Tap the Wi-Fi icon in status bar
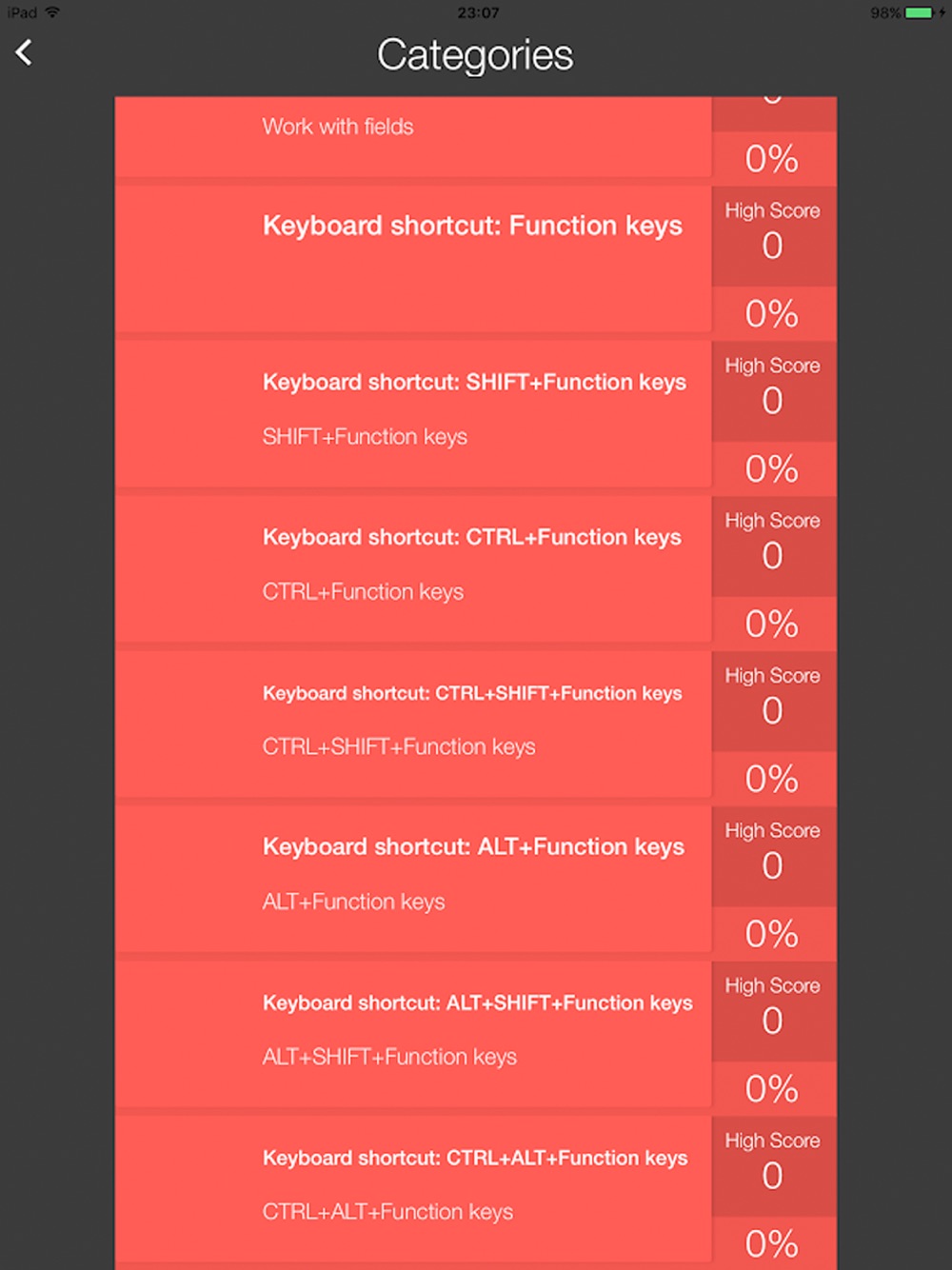This screenshot has height=1270, width=952. click(52, 12)
